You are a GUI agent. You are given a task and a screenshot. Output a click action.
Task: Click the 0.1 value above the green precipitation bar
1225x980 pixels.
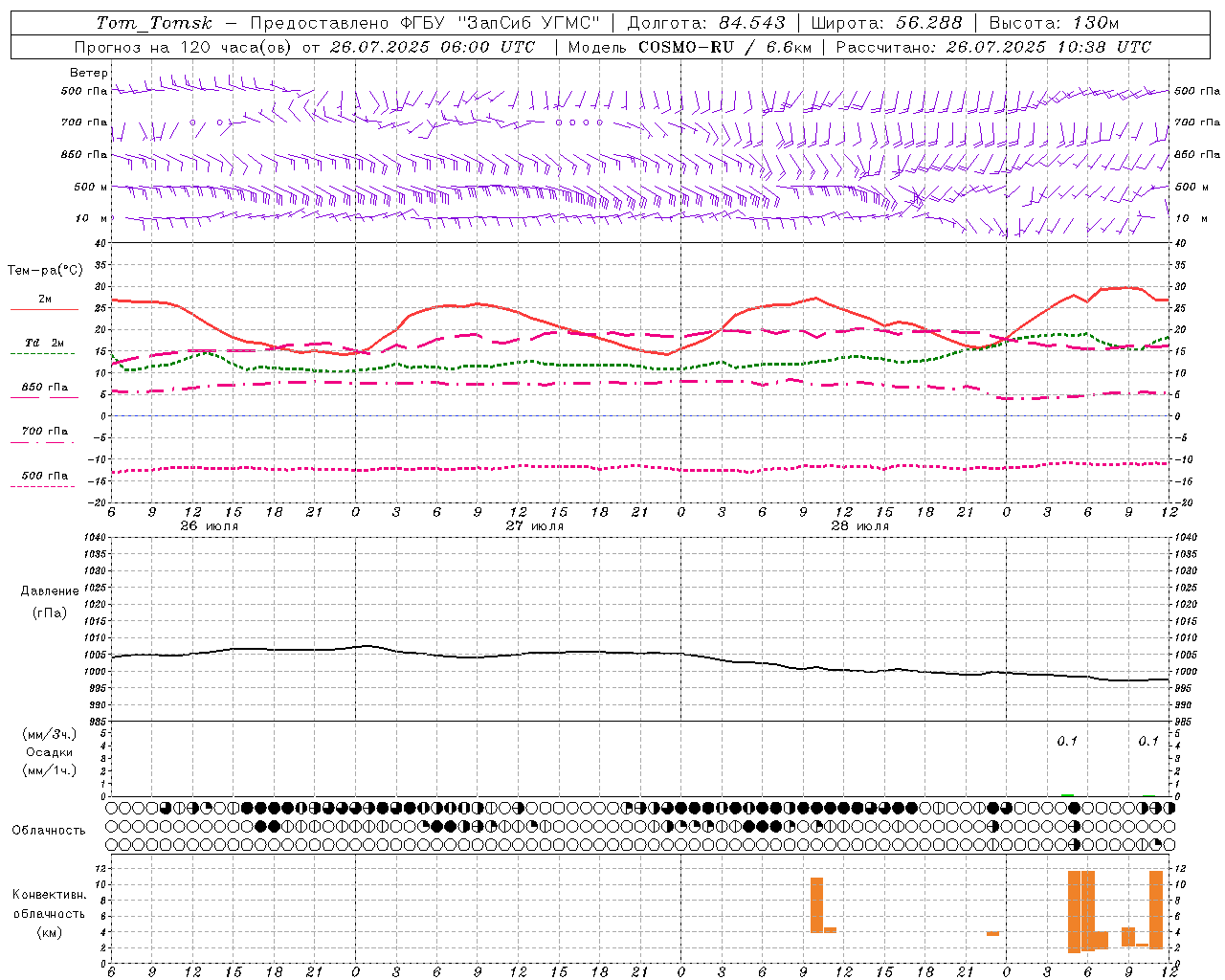1067,742
